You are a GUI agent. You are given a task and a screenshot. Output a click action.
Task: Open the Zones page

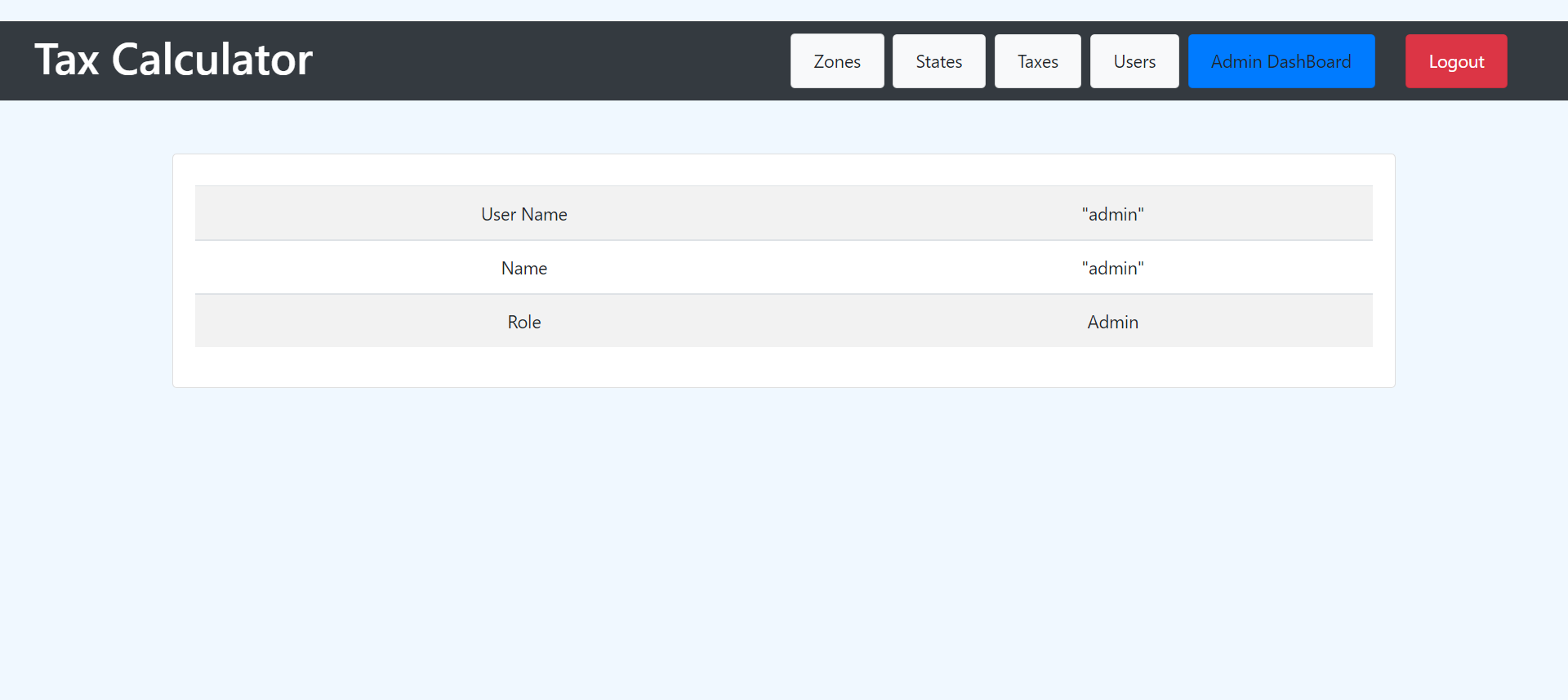click(x=837, y=61)
